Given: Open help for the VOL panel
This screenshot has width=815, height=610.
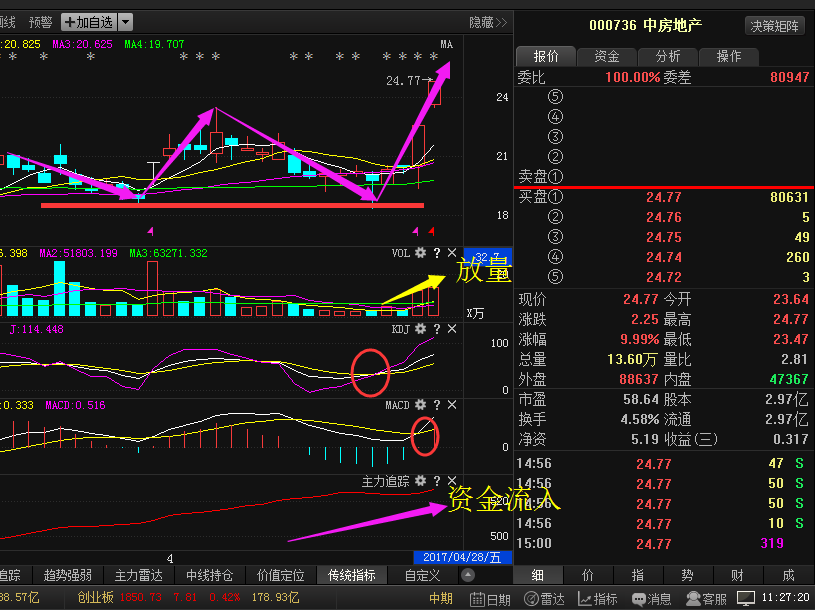Looking at the screenshot, I should tap(437, 253).
